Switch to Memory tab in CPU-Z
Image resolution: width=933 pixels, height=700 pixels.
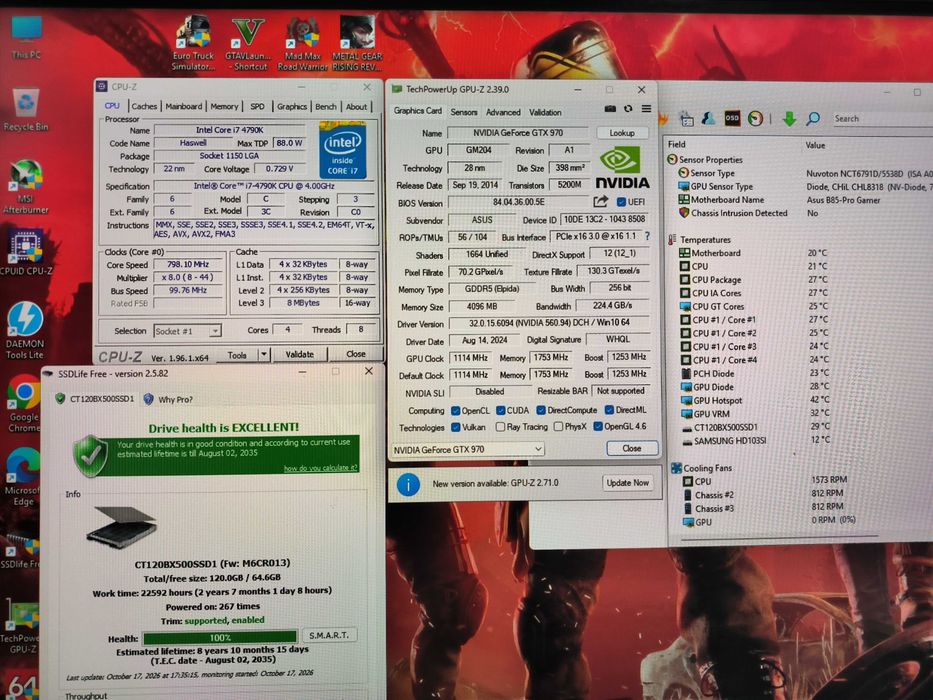point(224,107)
